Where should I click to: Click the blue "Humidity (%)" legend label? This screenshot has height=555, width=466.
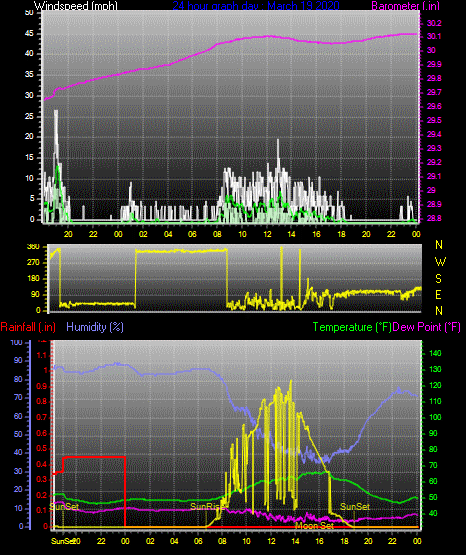point(95,327)
